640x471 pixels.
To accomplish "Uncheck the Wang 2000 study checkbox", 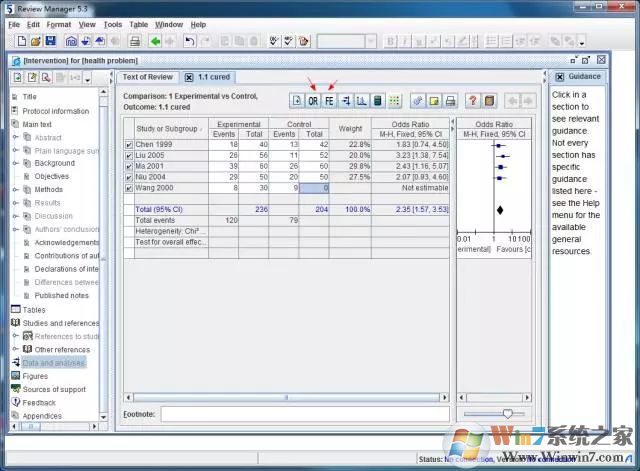I will point(129,188).
